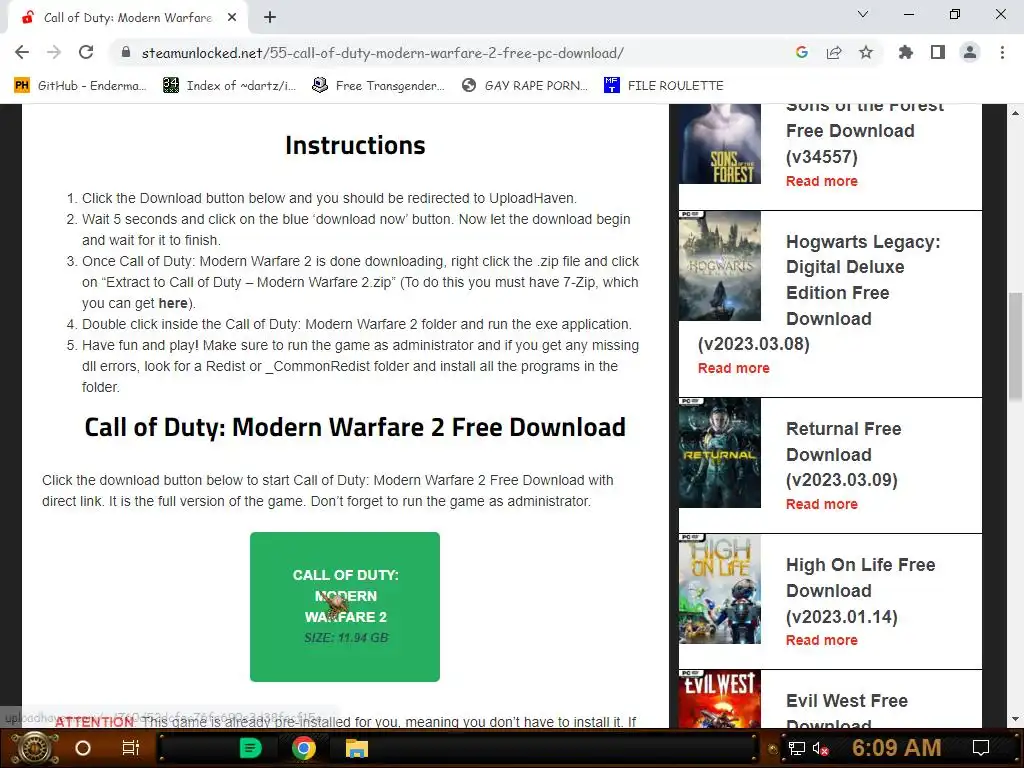Screen dimensions: 1024x768
Task: Bookmark this page with the star
Action: click(x=866, y=52)
